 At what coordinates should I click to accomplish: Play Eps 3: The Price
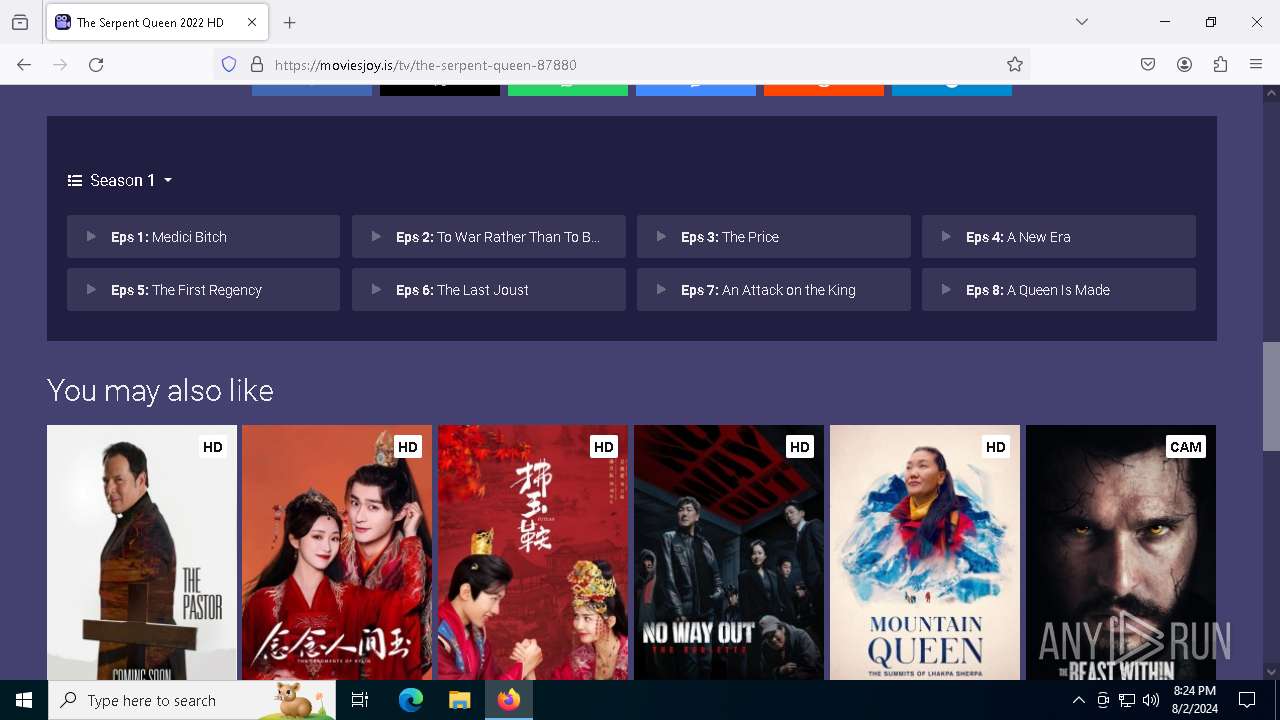coord(773,237)
